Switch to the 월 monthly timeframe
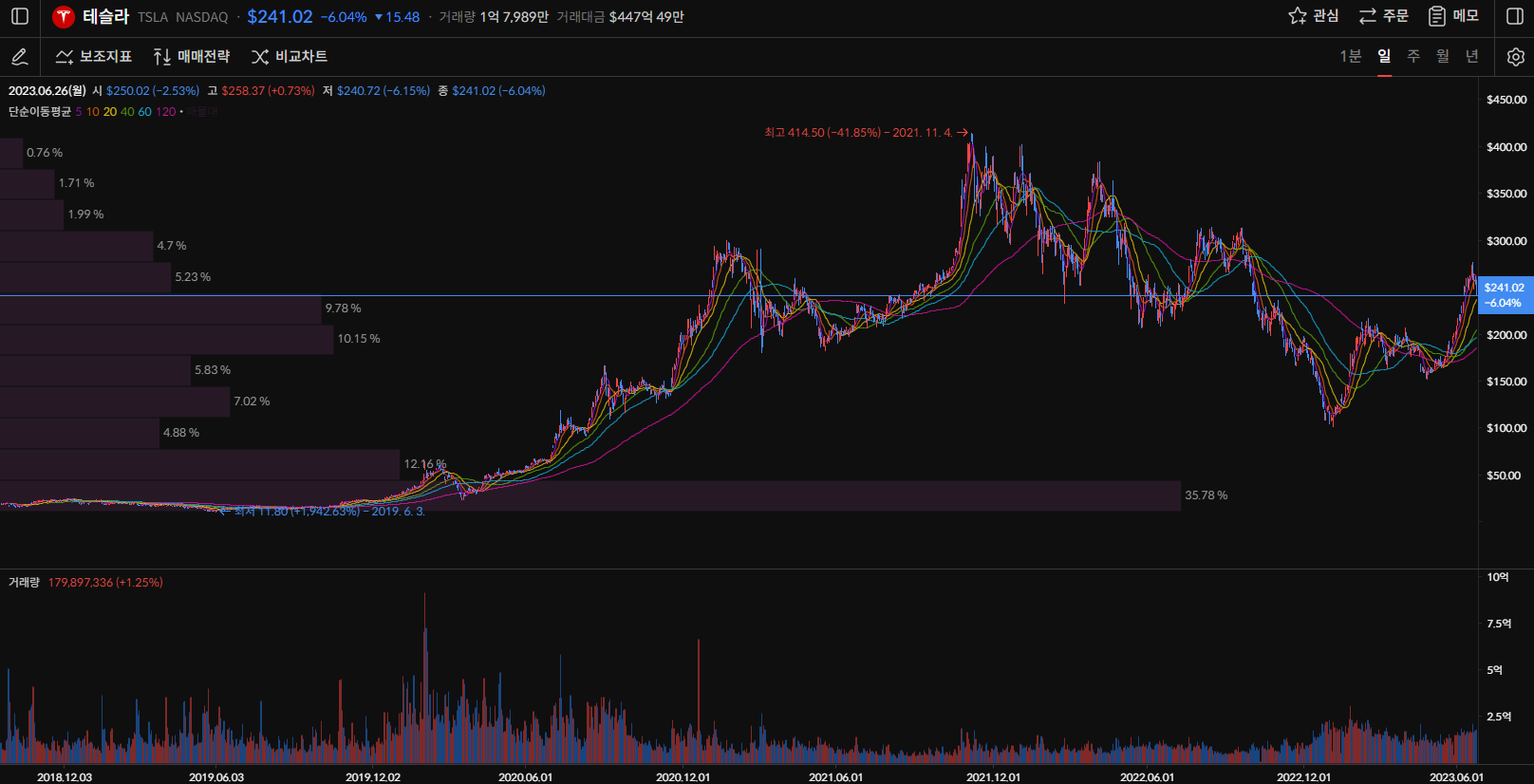1534x784 pixels. (1443, 57)
